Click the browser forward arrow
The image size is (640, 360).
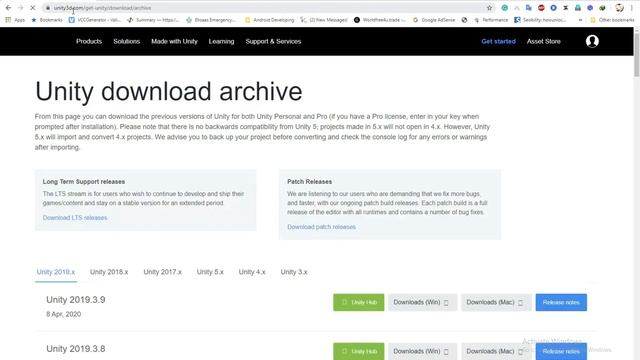20,8
